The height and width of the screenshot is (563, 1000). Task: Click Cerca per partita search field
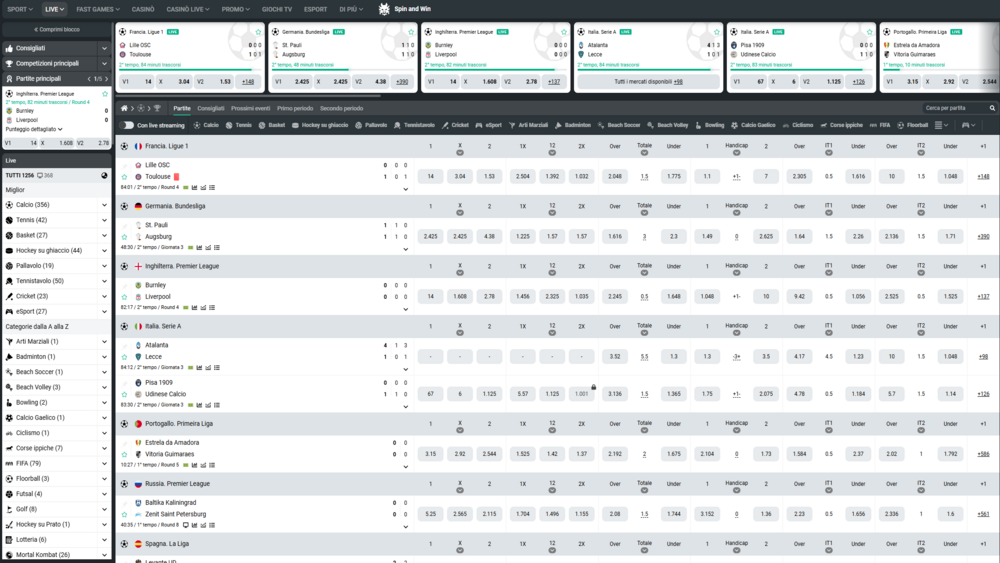(x=953, y=108)
